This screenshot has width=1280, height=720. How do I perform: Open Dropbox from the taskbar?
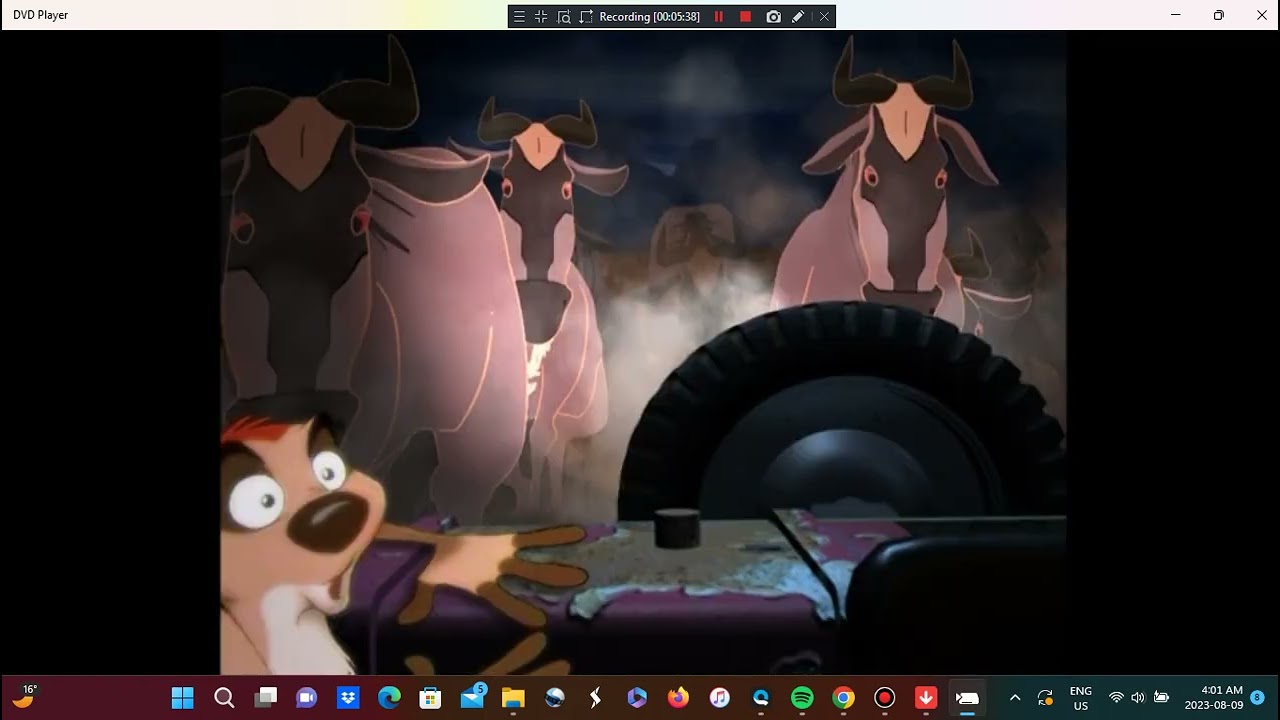point(348,698)
